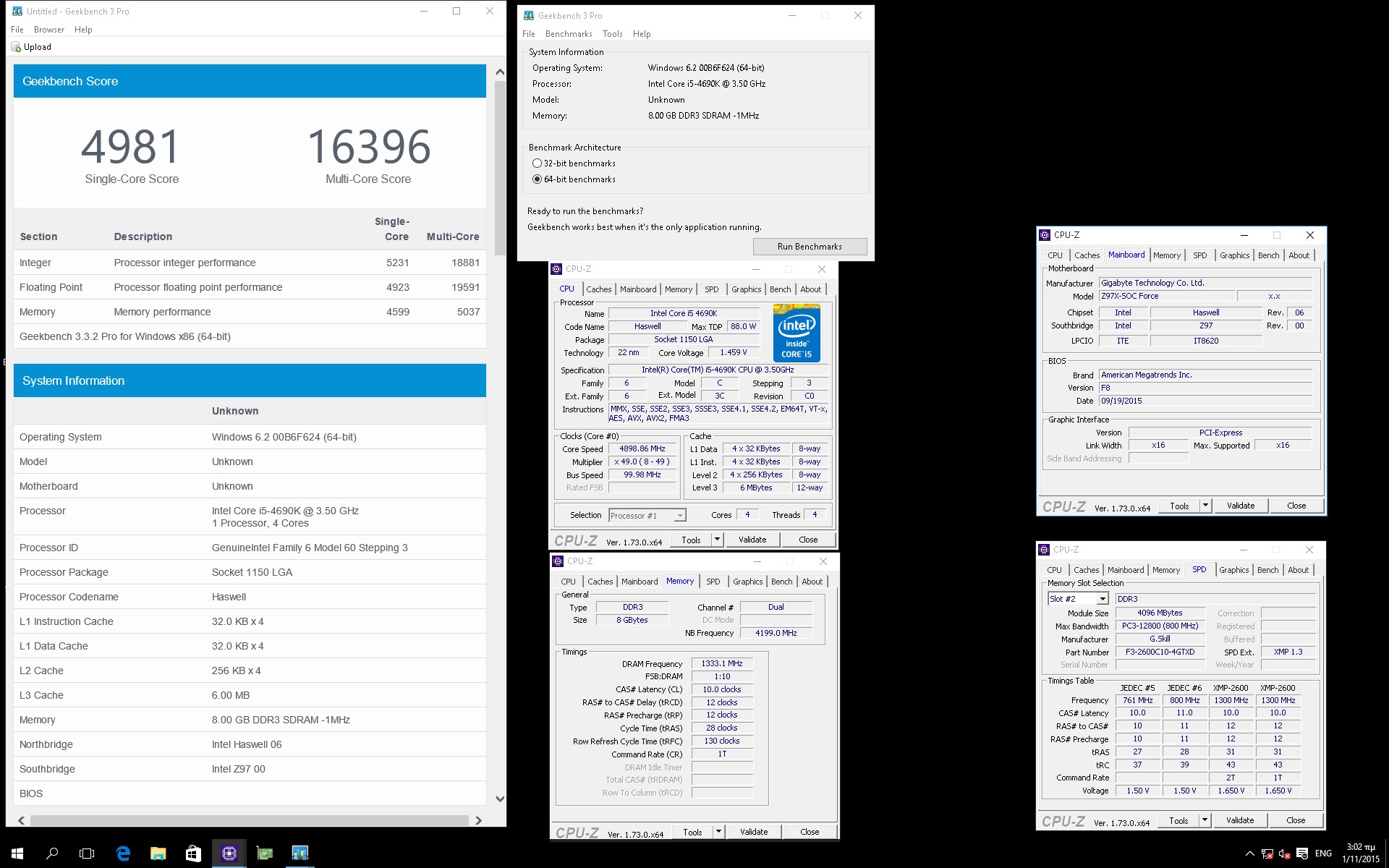
Task: Click the Upload icon in Geekbench results window
Action: click(16, 47)
